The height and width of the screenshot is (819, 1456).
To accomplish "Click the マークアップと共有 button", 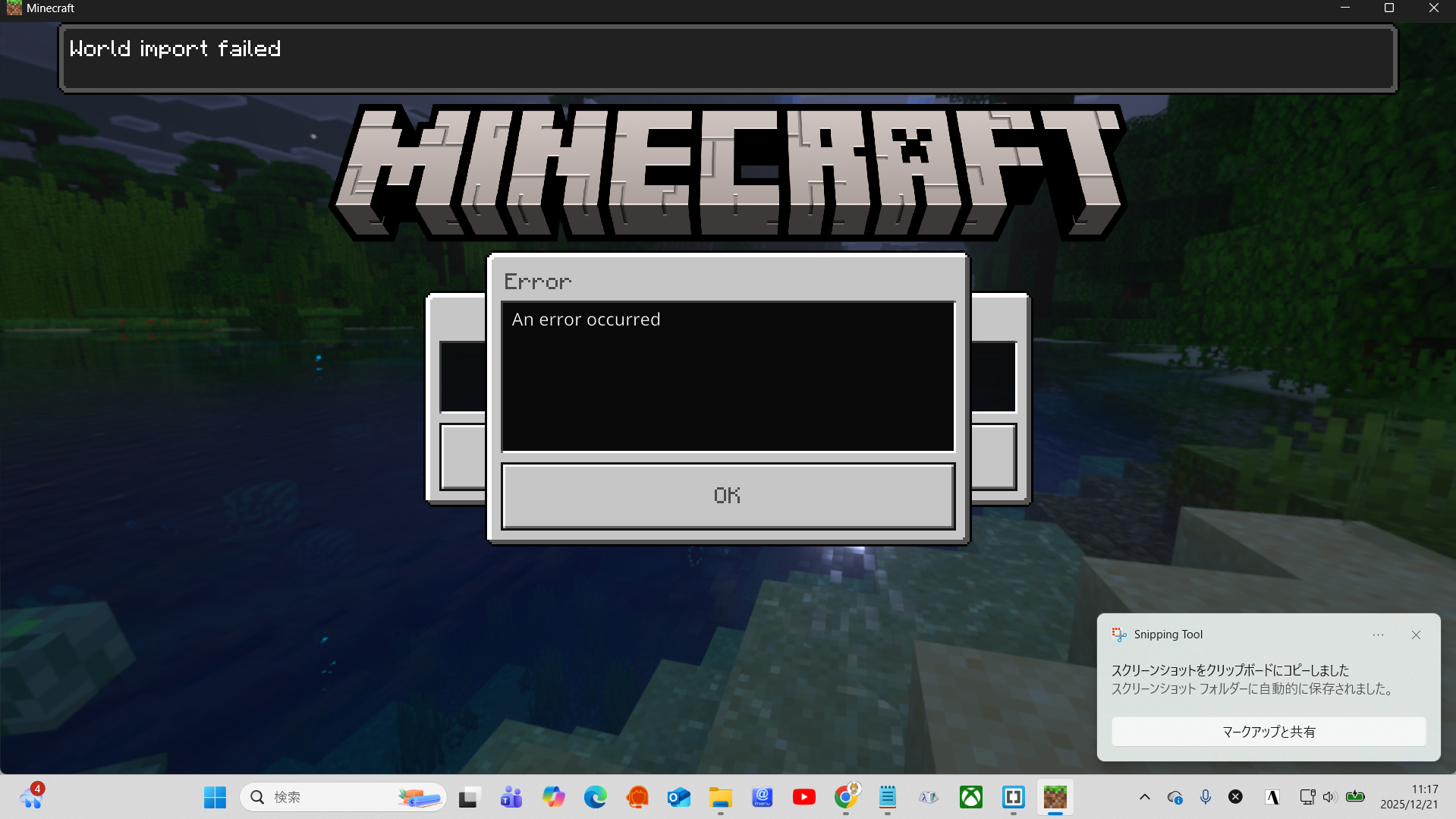I will (1269, 732).
